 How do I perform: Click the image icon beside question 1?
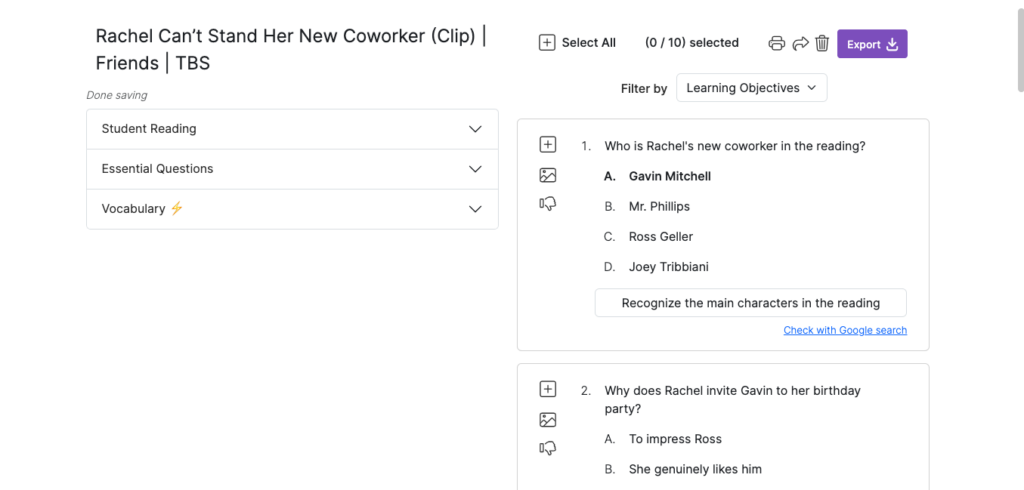(x=547, y=175)
